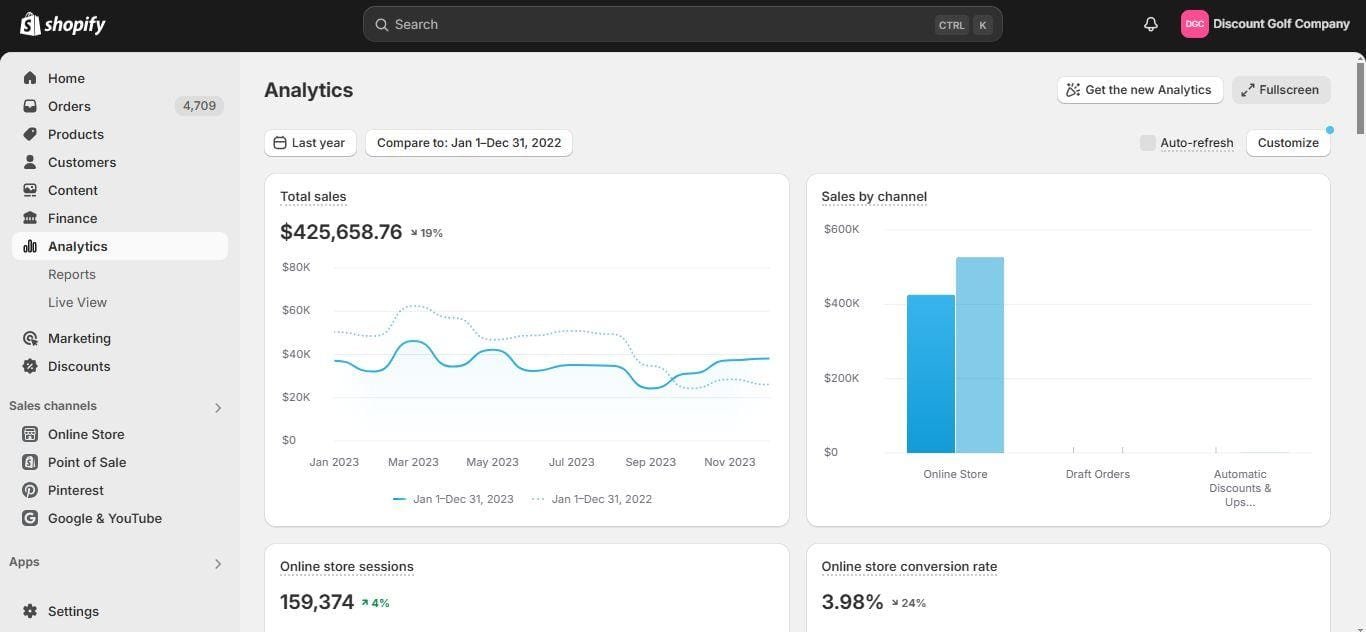Select the Pinterest sales channel icon
This screenshot has width=1366, height=632.
point(30,490)
